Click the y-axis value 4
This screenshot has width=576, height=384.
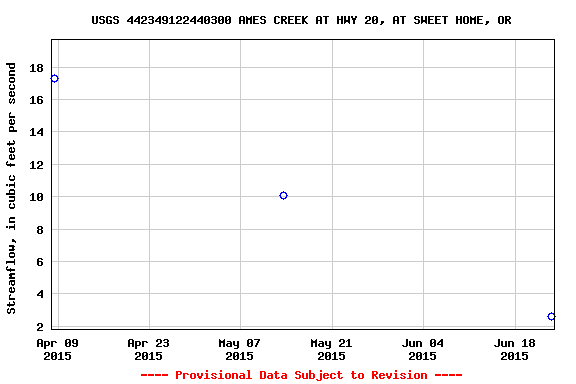click(x=40, y=294)
